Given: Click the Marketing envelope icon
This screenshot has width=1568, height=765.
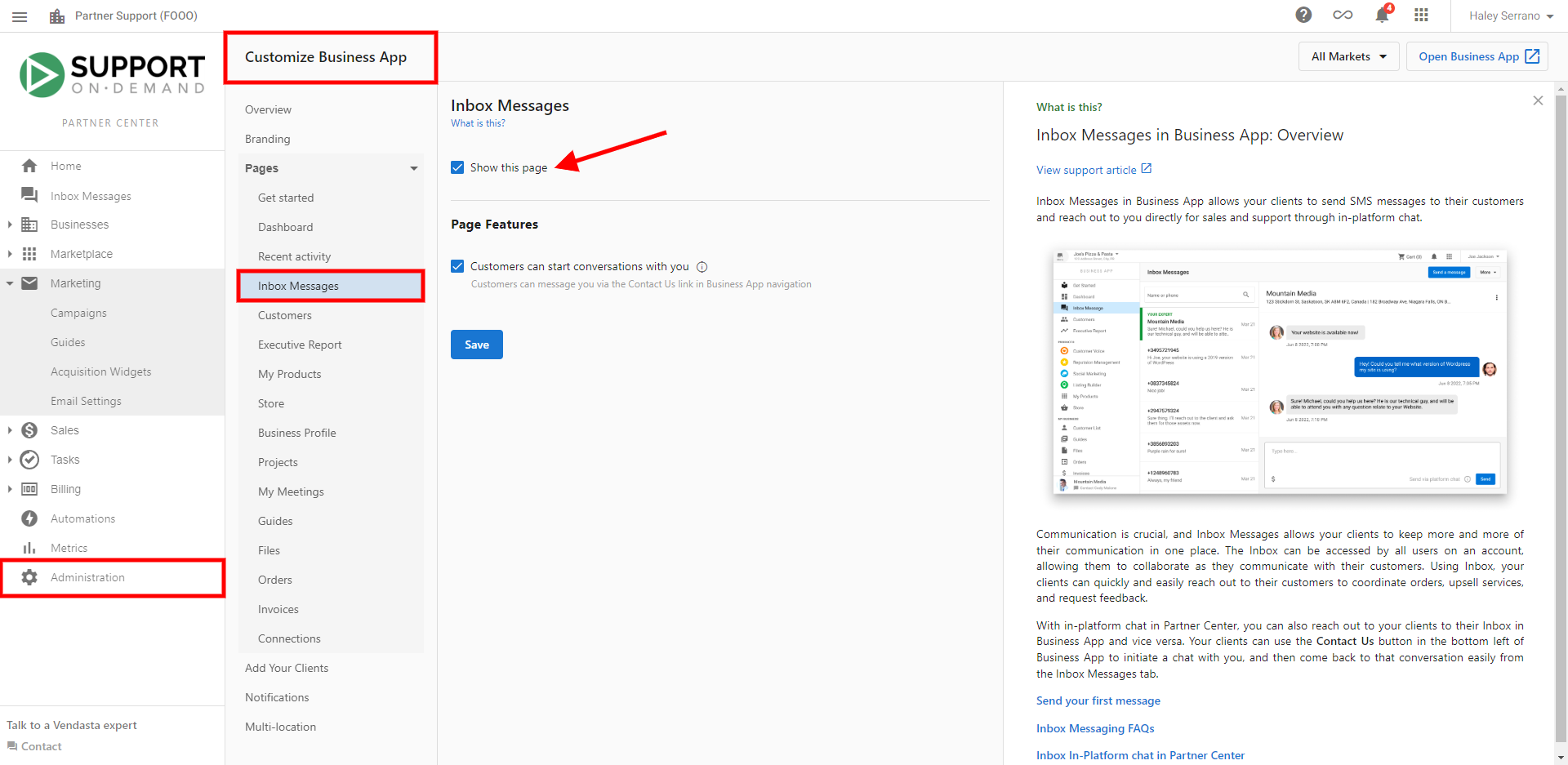Looking at the screenshot, I should tap(29, 283).
